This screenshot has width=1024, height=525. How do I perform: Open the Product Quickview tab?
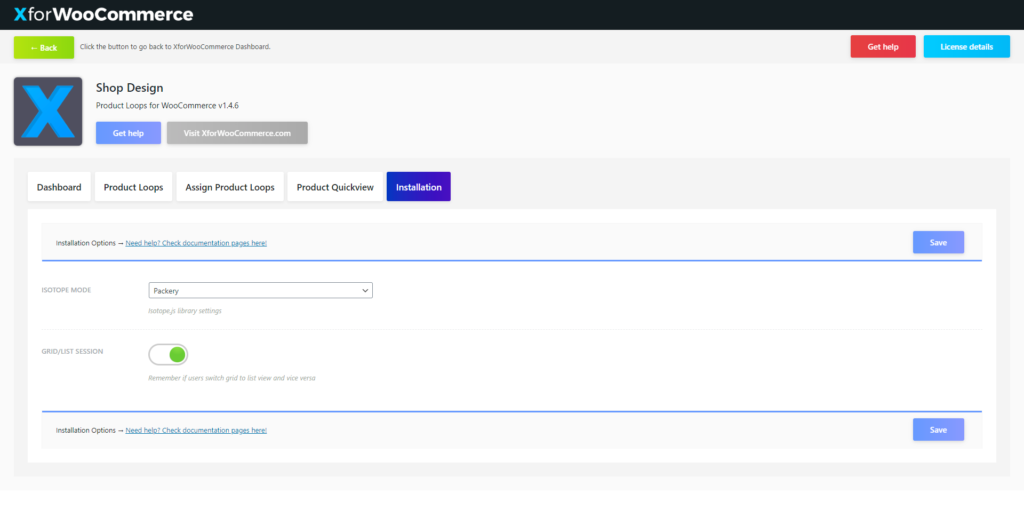pos(335,187)
